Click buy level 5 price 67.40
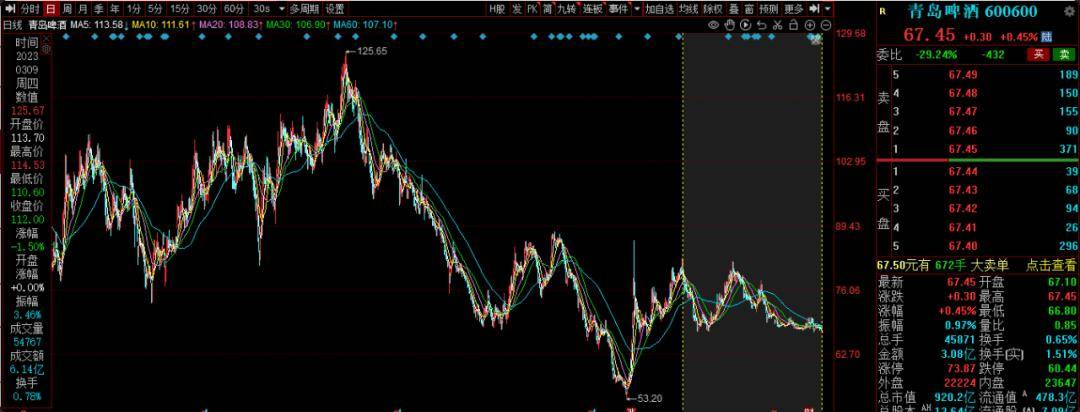This screenshot has height=412, width=1080. coord(962,245)
